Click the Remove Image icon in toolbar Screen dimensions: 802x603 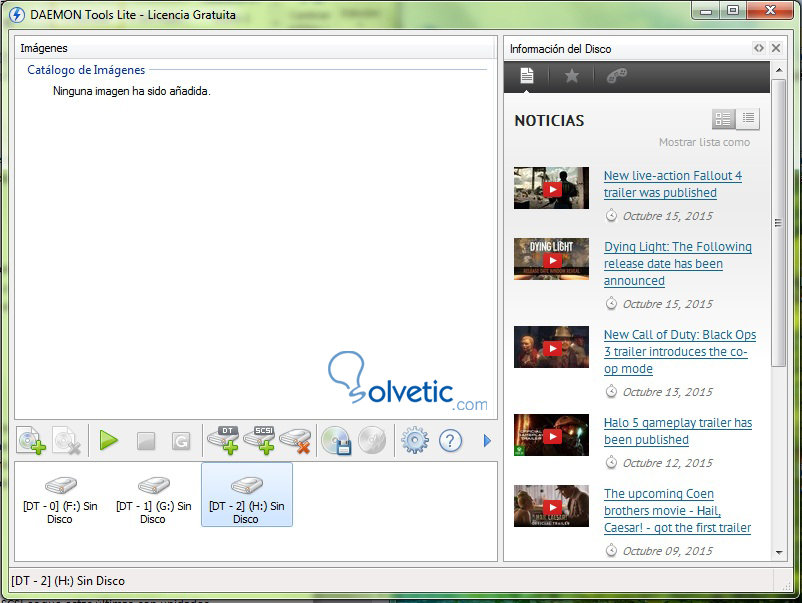pyautogui.click(x=66, y=440)
